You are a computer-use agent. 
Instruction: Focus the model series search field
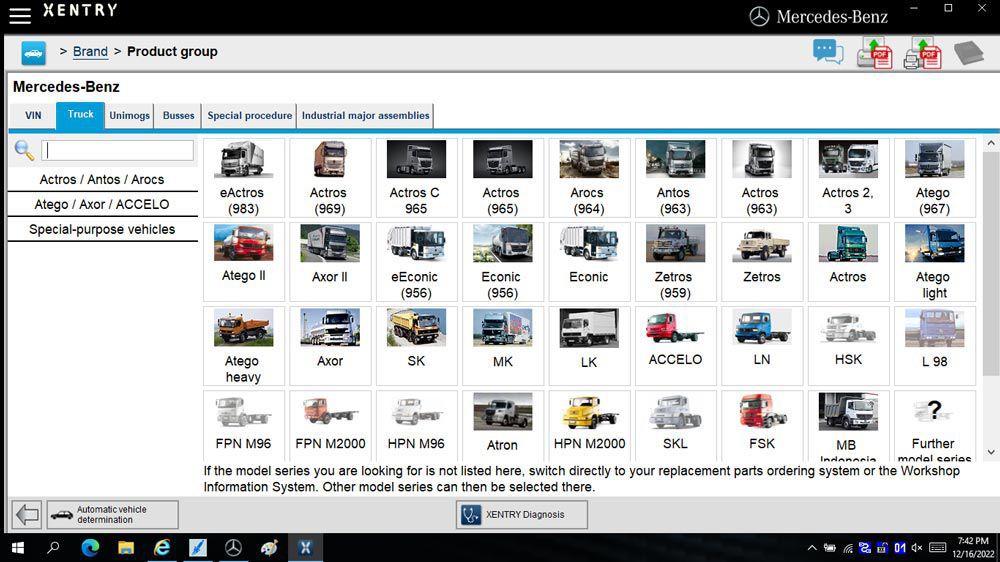pos(117,151)
